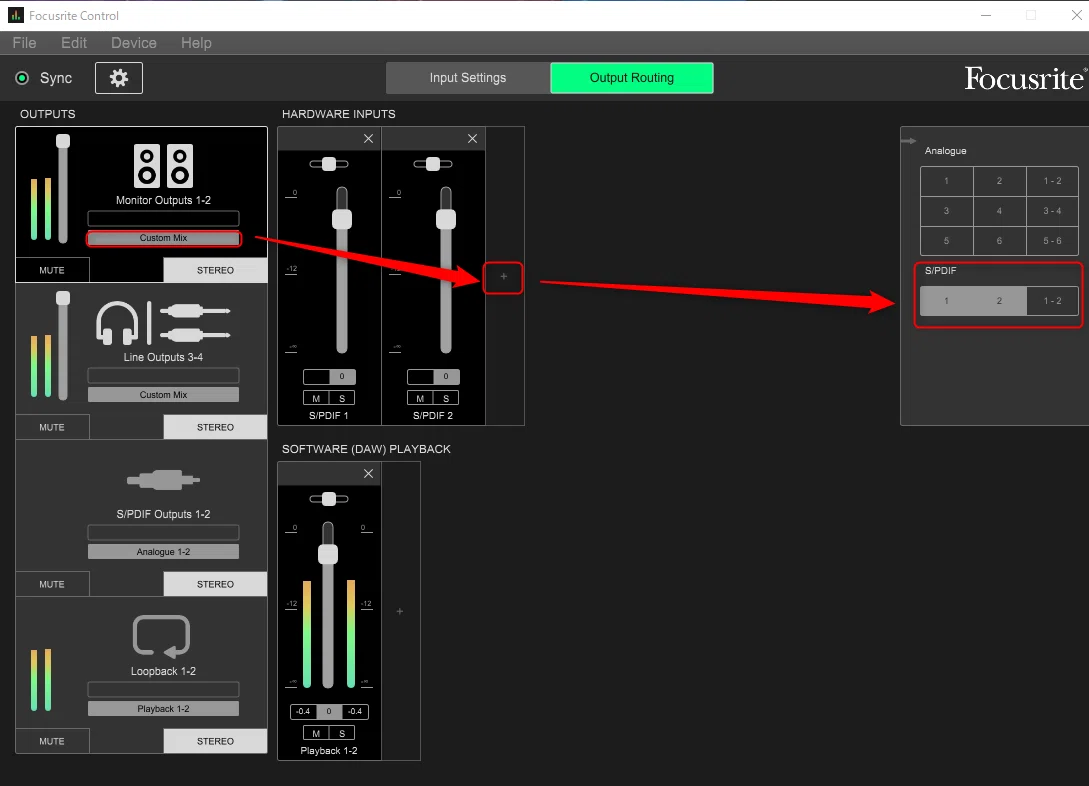Add a hardware input with plus button
Viewport: 1089px width, 786px height.
pos(504,277)
